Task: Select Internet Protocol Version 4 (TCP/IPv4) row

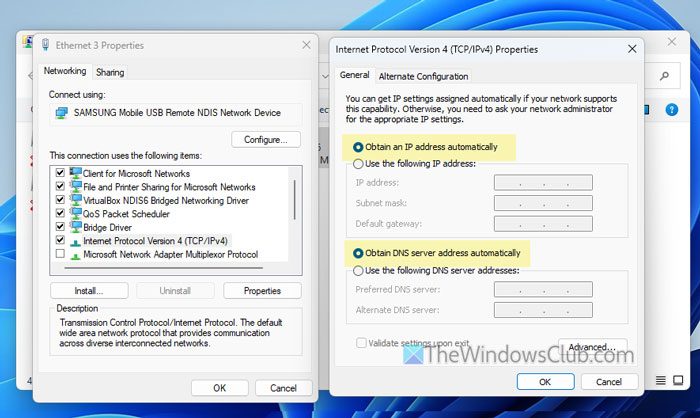Action: point(155,241)
